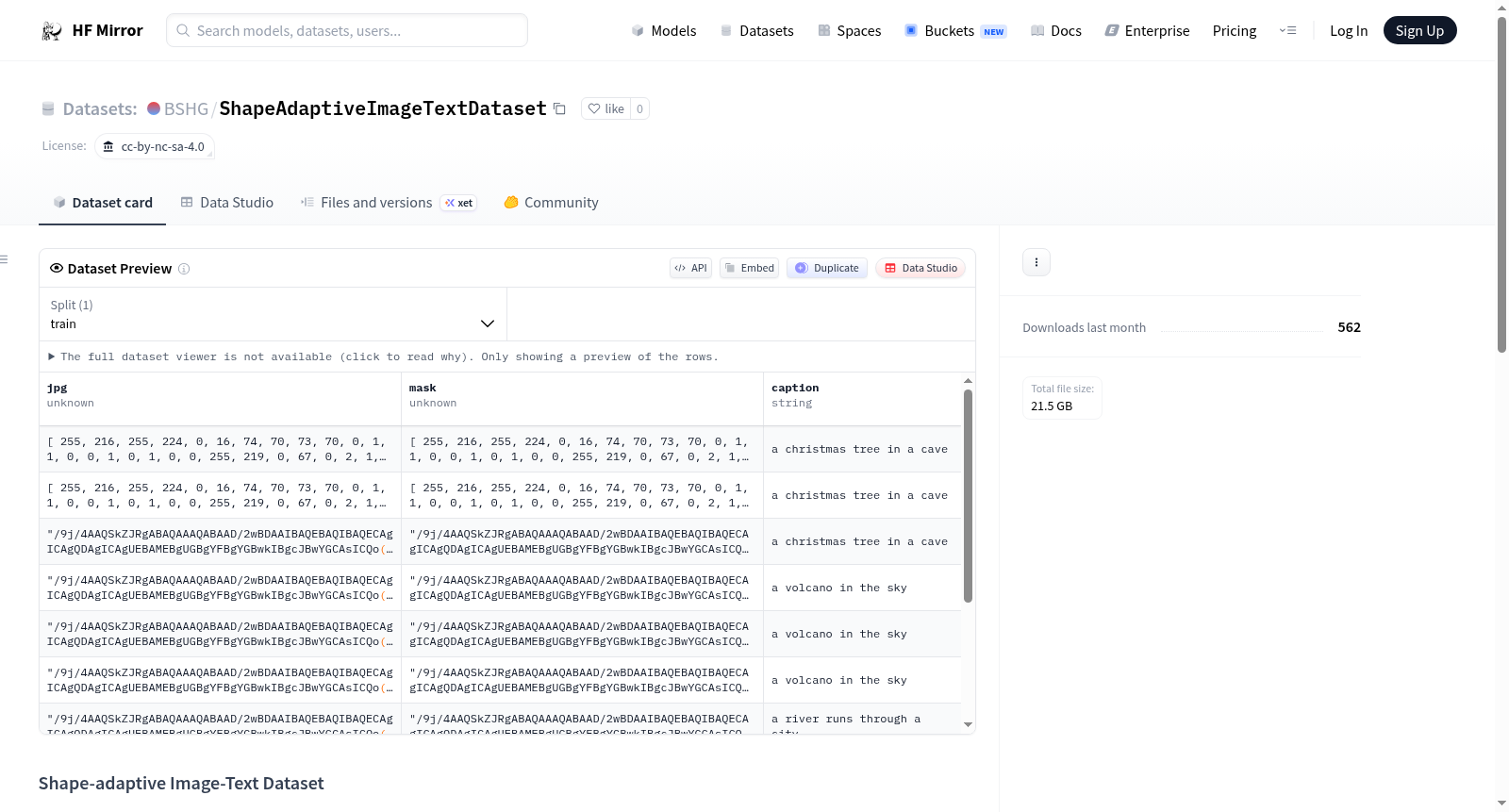Click the 'Downloads last month' label
1509x812 pixels.
1085,328
